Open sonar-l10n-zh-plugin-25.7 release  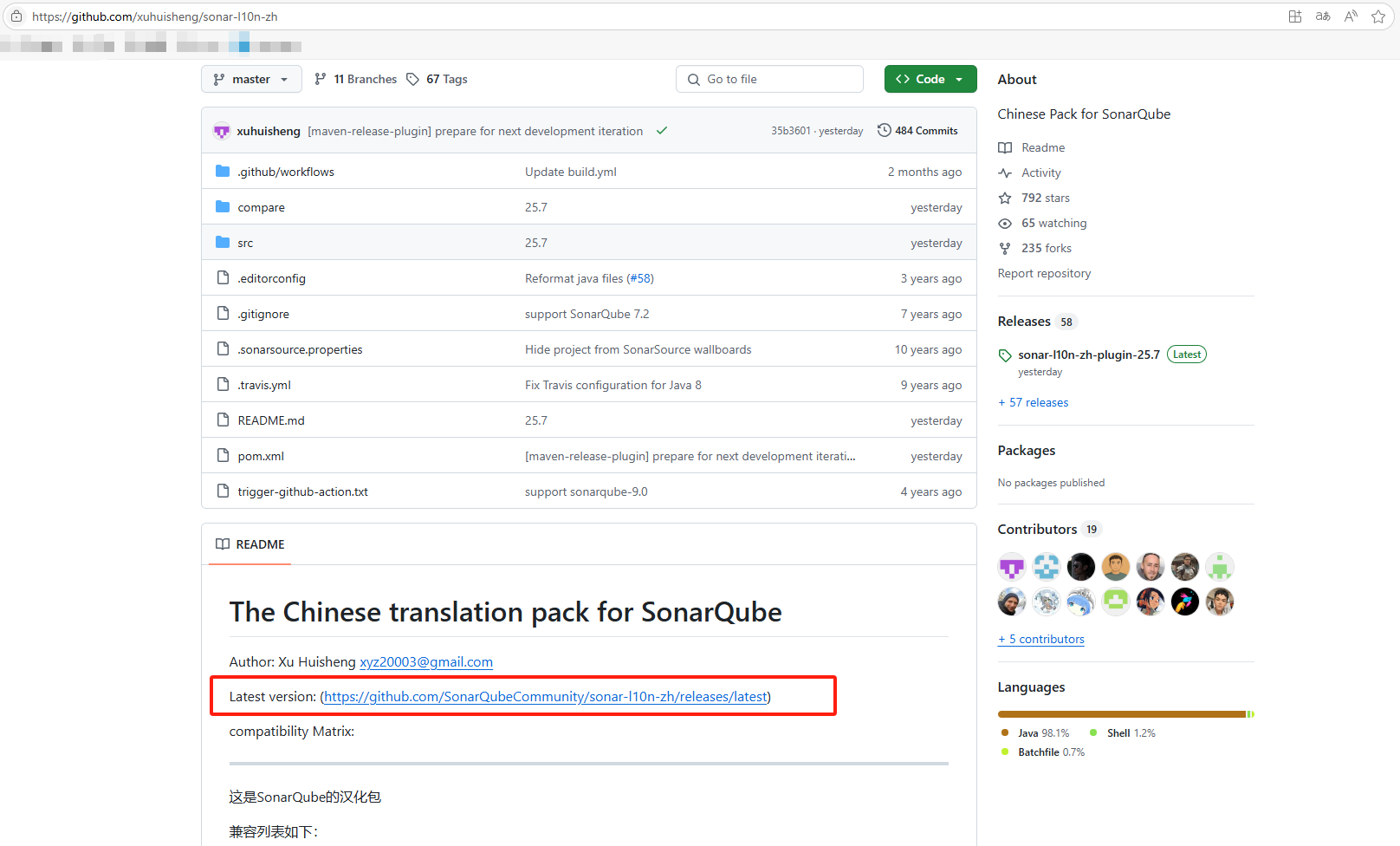(1089, 355)
